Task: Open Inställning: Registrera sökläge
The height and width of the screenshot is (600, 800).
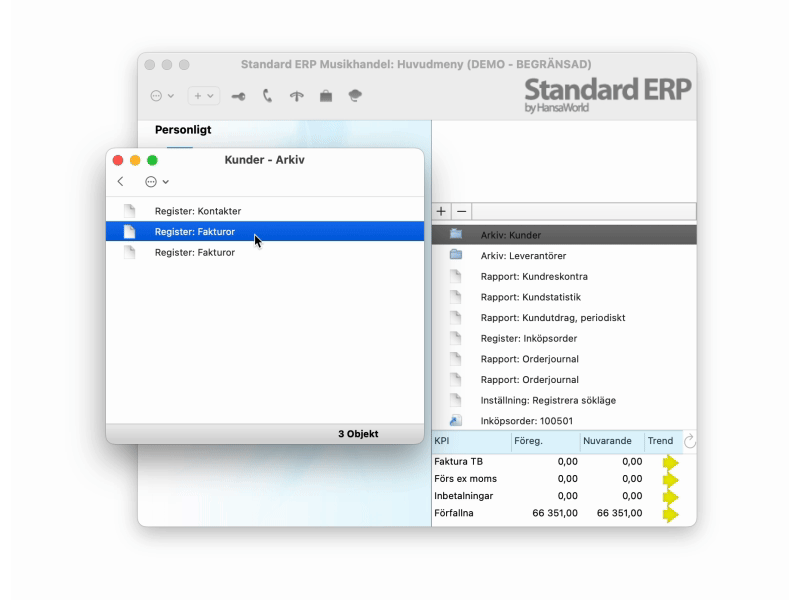Action: pos(564,401)
